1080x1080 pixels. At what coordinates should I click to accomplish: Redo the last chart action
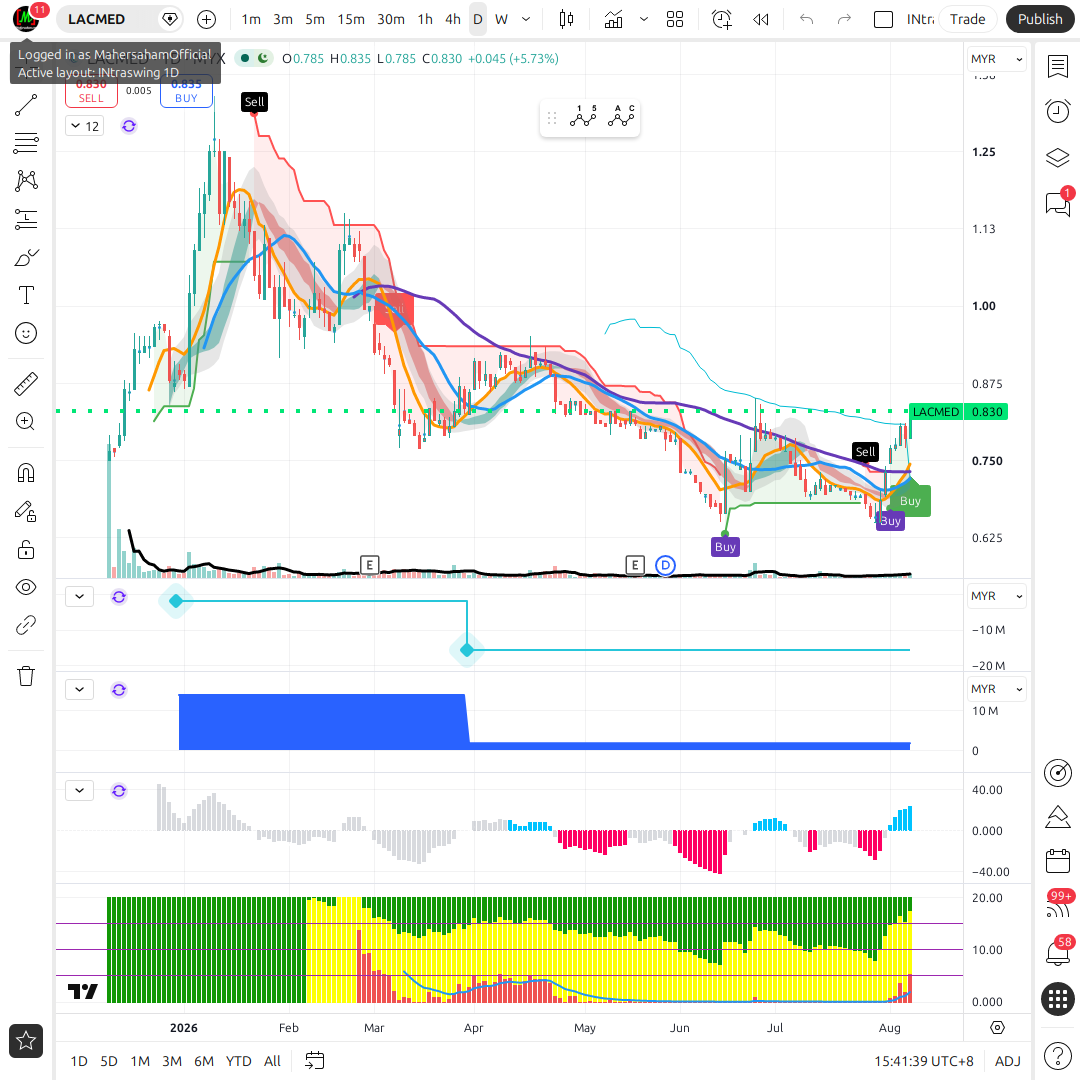tap(844, 19)
